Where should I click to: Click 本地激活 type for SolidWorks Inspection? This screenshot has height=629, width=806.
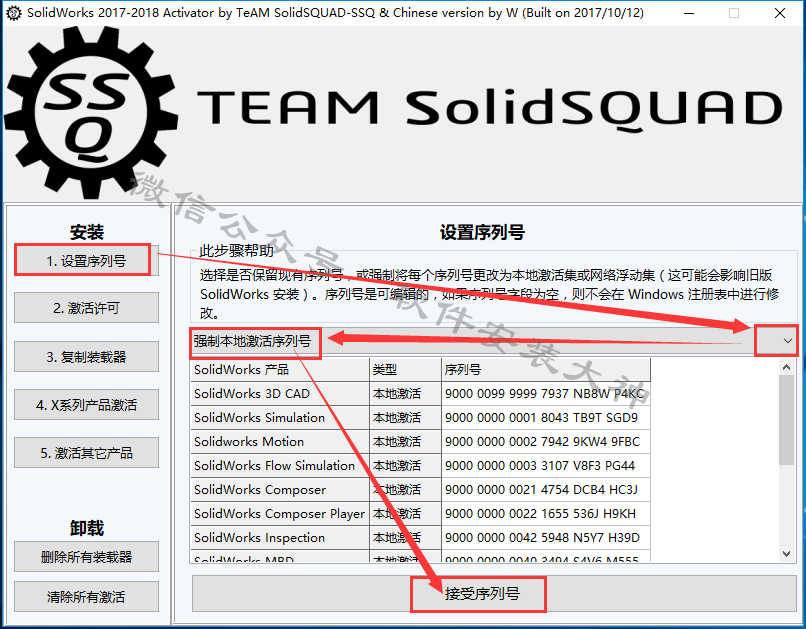point(406,538)
